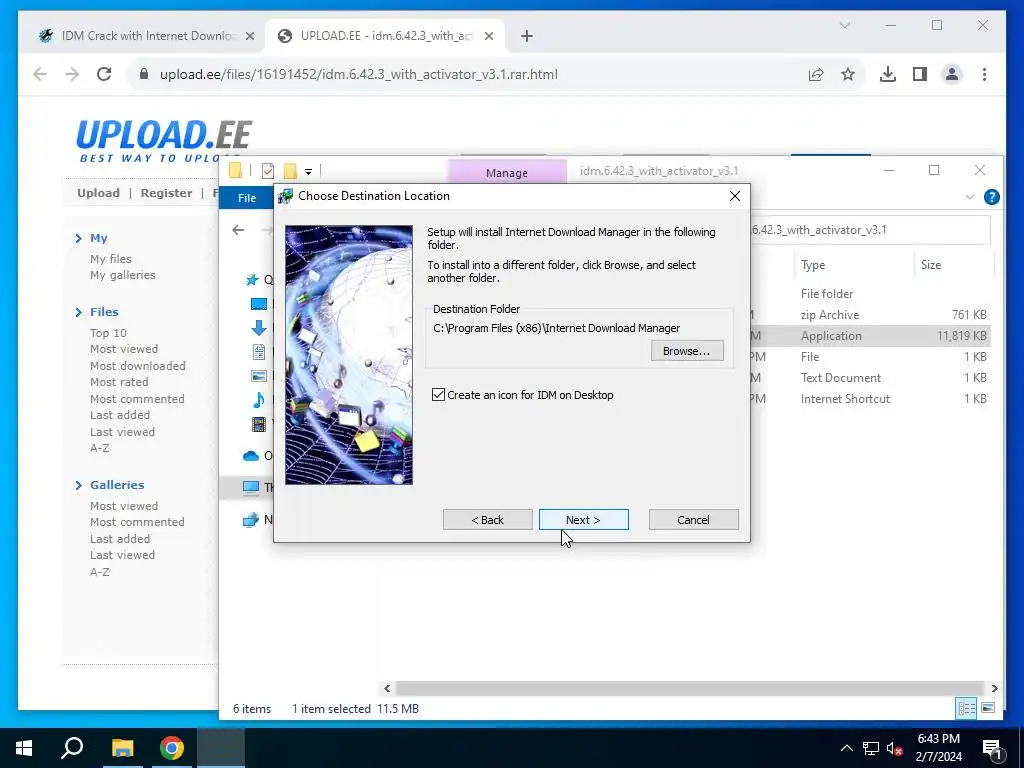The width and height of the screenshot is (1024, 768).
Task: Open the Manage ribbon tab in Explorer
Action: point(507,172)
